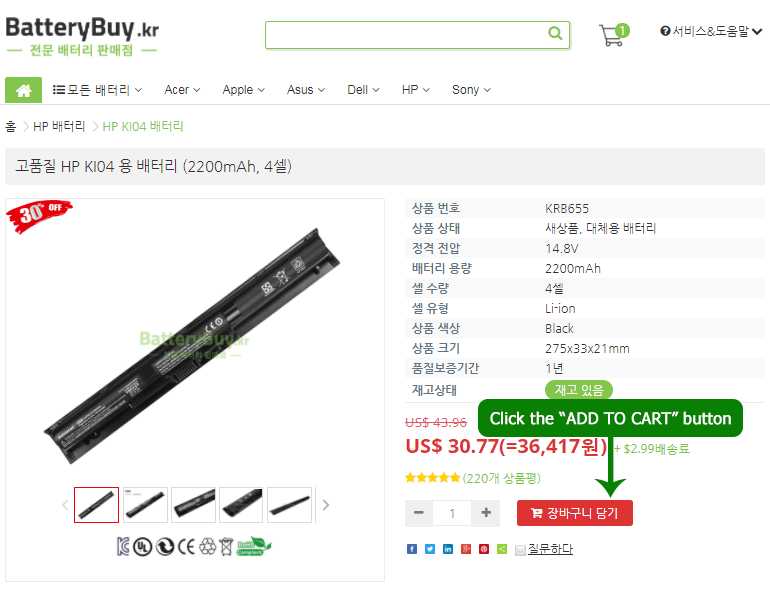Open the Sony brand menu

pos(471,90)
